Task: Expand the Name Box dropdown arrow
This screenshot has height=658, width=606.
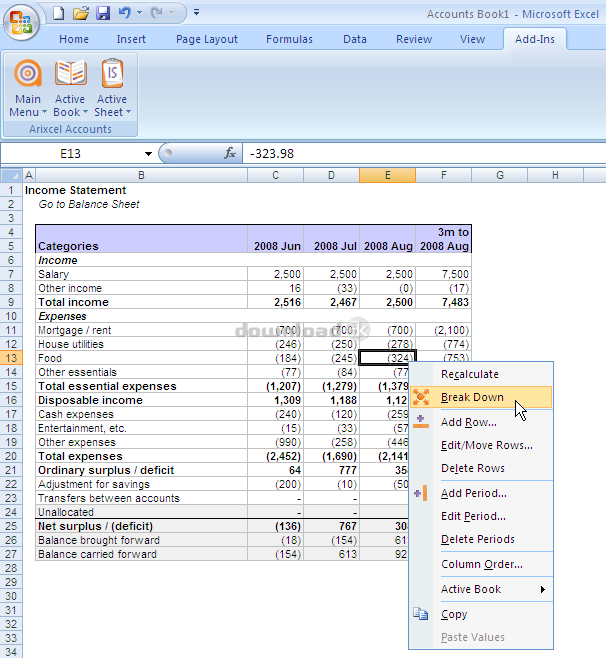Action: pyautogui.click(x=148, y=154)
